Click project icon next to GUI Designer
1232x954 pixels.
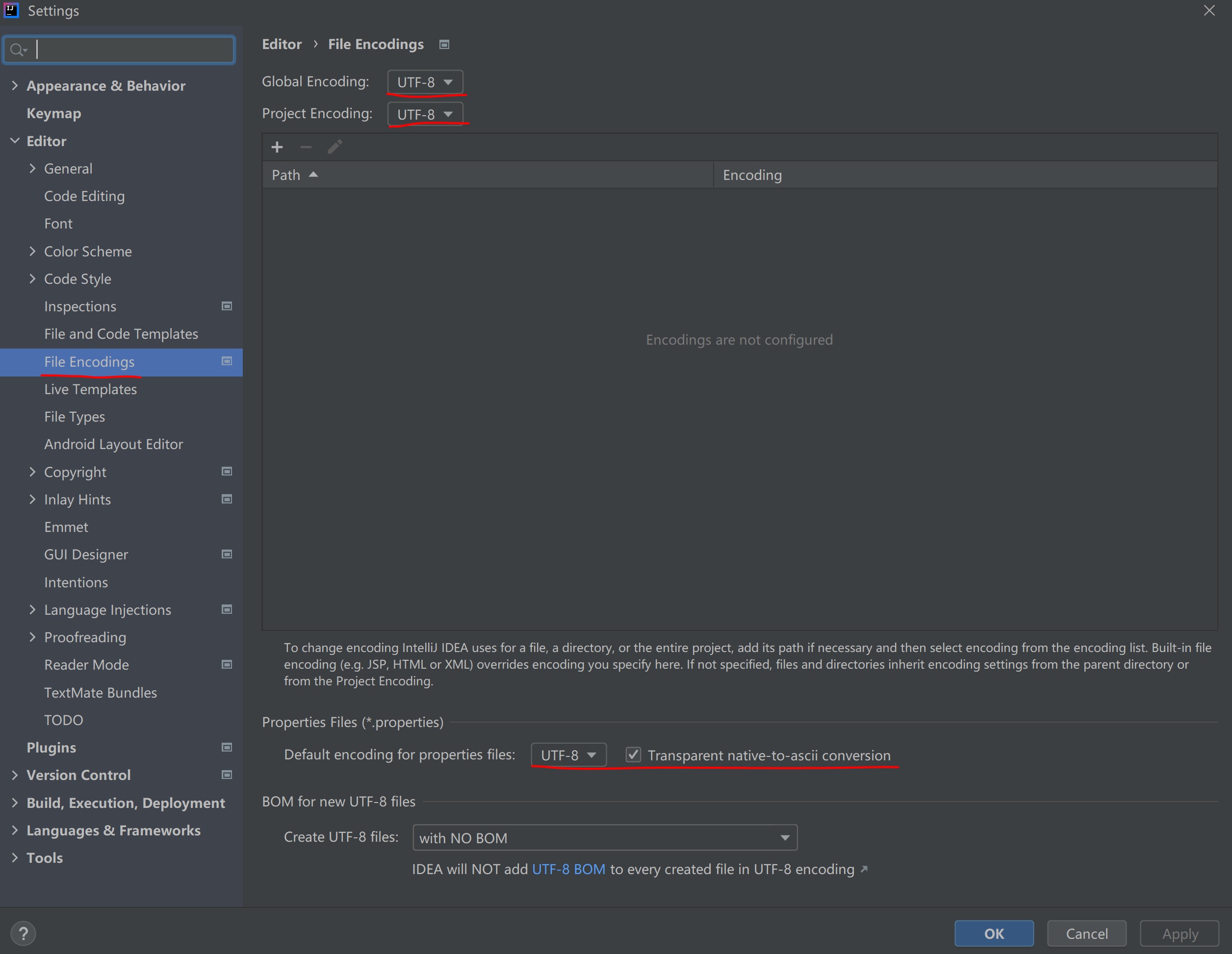coord(227,554)
